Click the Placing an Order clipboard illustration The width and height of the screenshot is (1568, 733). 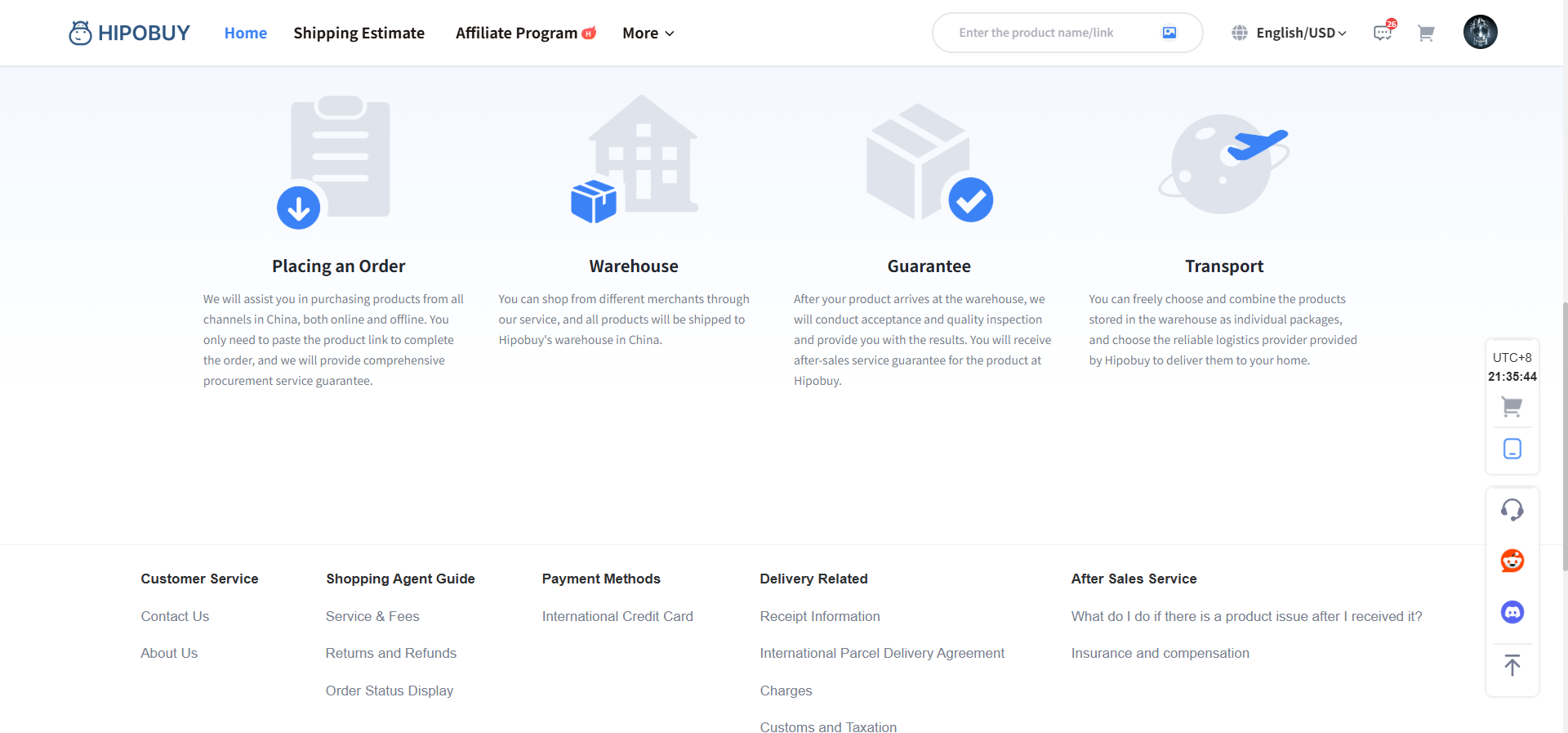pyautogui.click(x=334, y=162)
